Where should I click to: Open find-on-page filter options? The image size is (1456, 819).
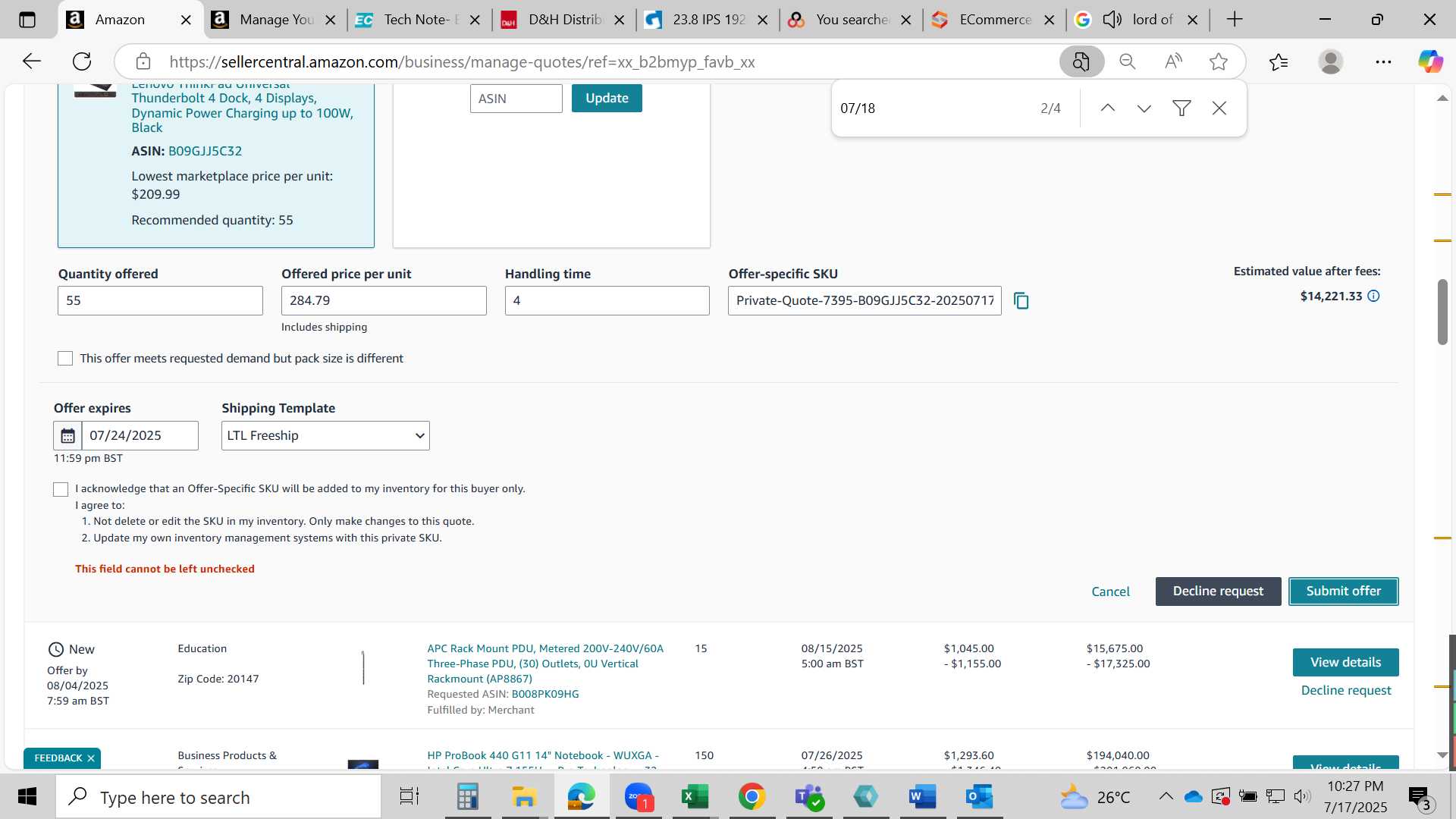tap(1181, 108)
